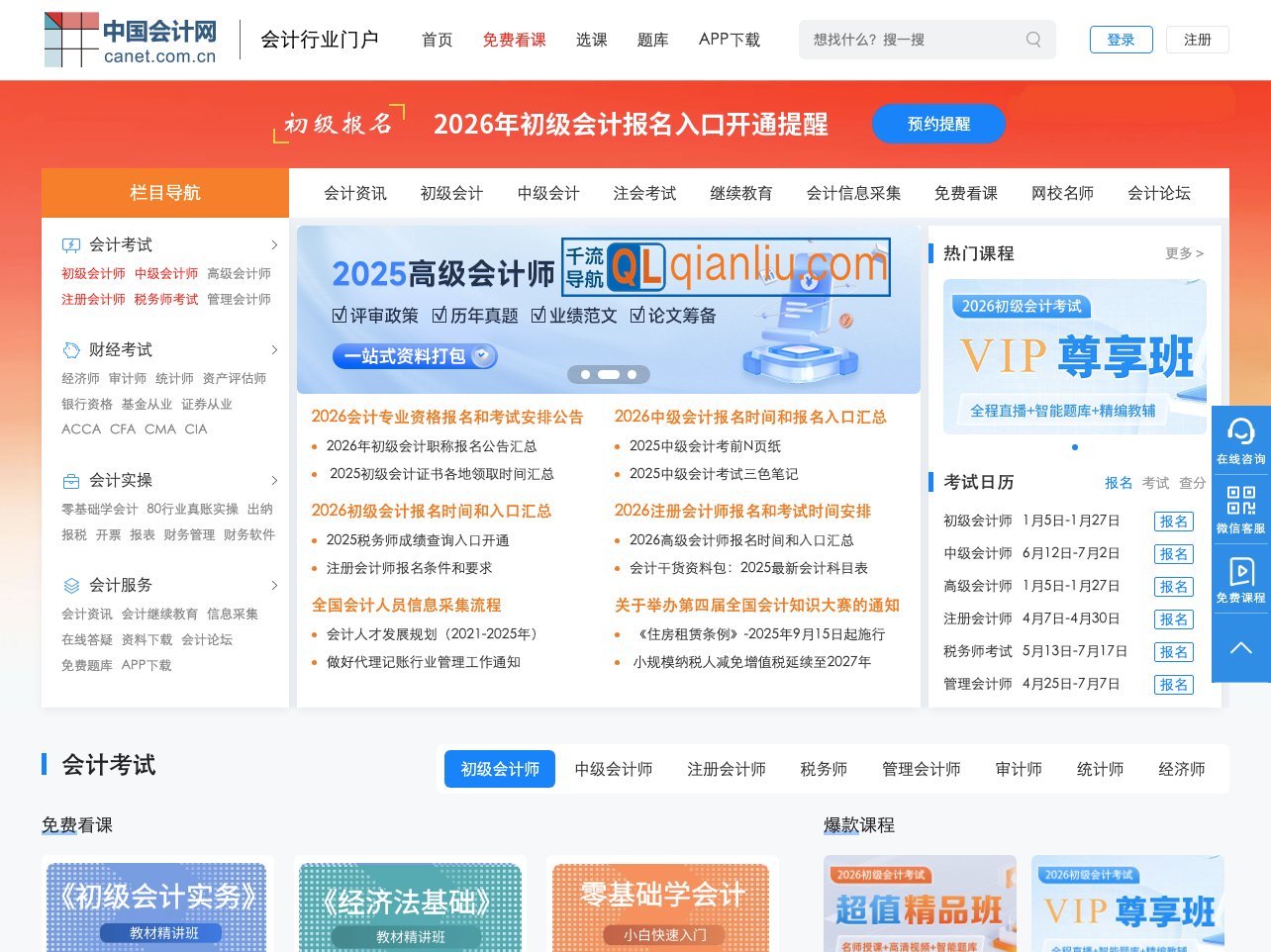Click the 预约提醒 reminder button

pos(937,124)
